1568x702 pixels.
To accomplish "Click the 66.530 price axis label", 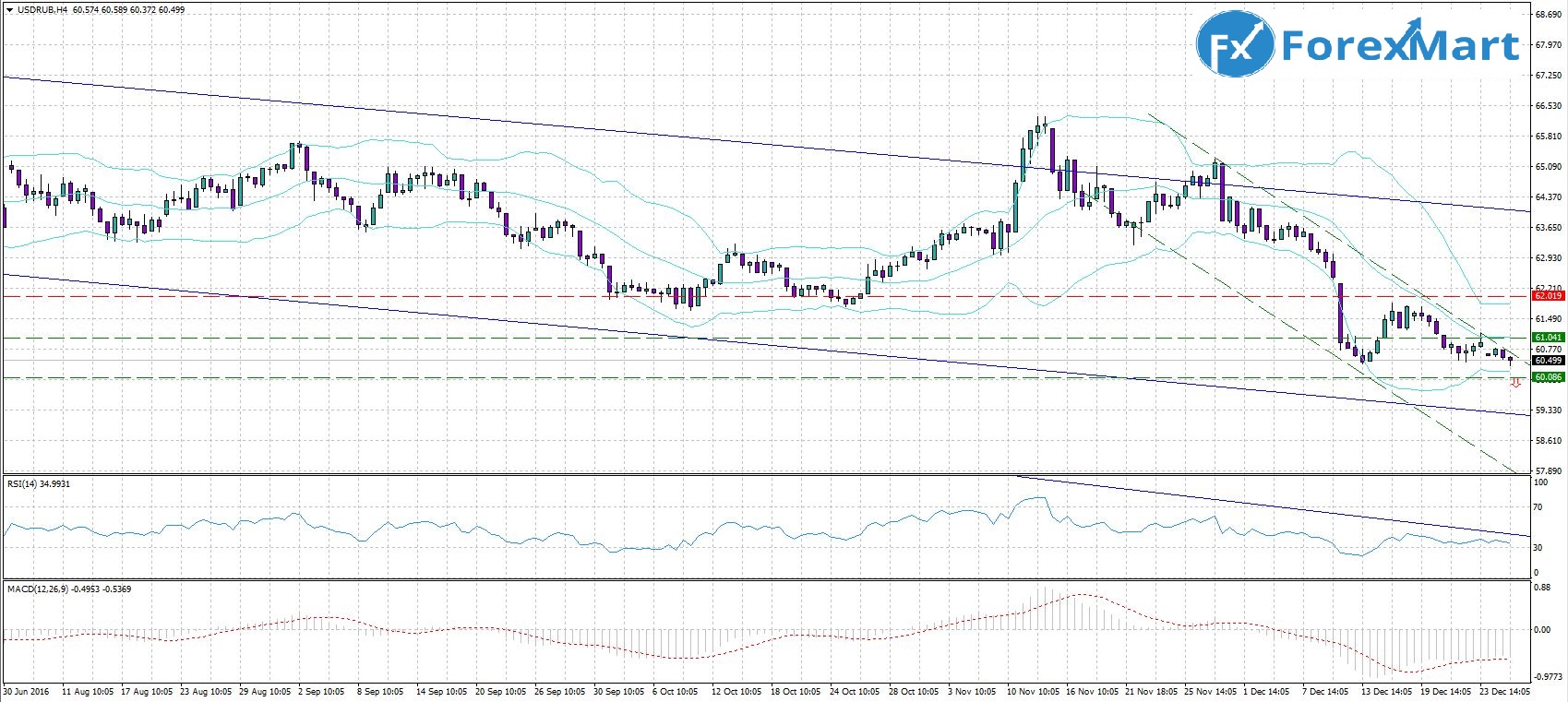I will click(1548, 106).
